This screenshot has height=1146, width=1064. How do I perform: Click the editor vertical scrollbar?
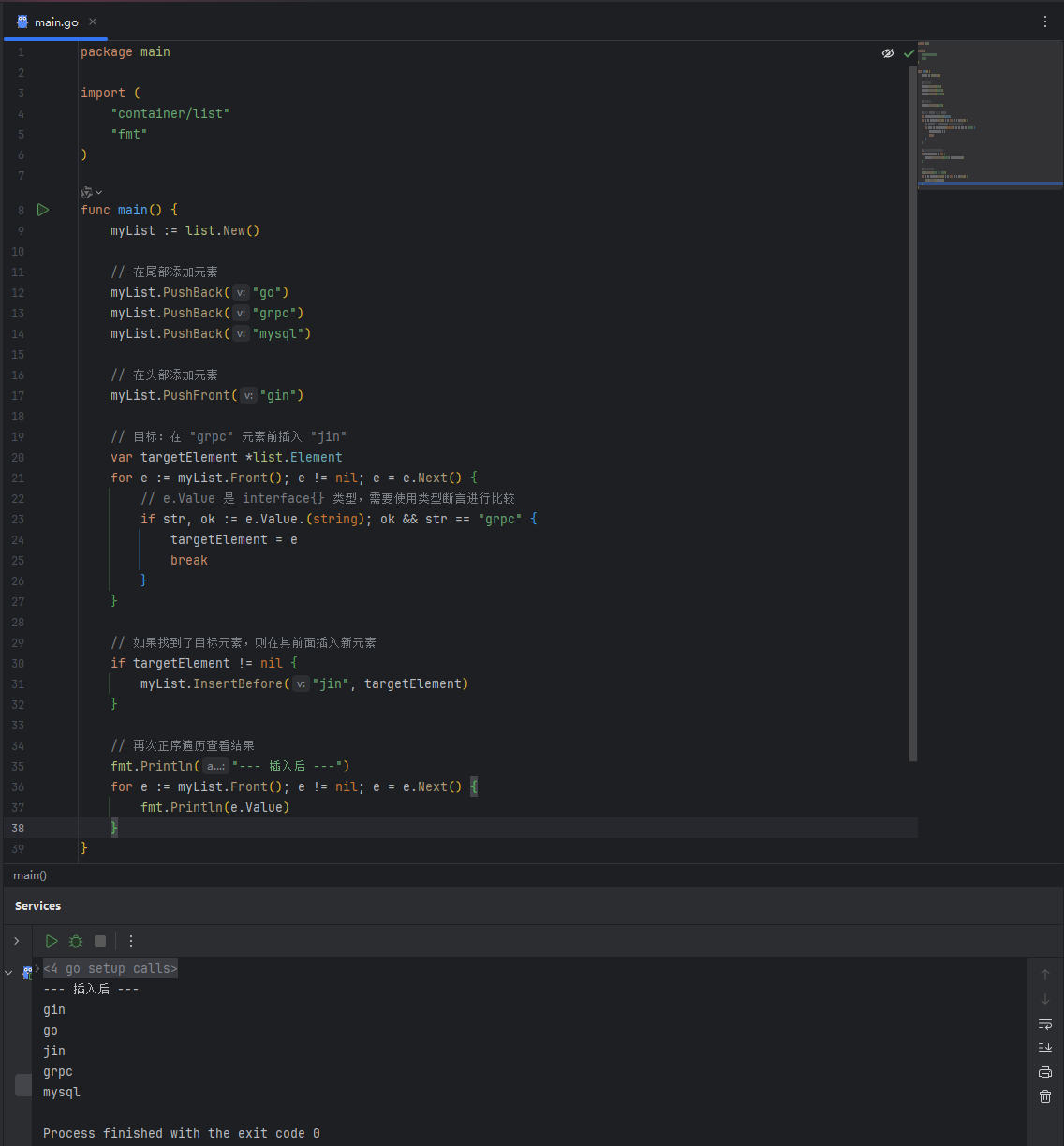tap(913, 412)
